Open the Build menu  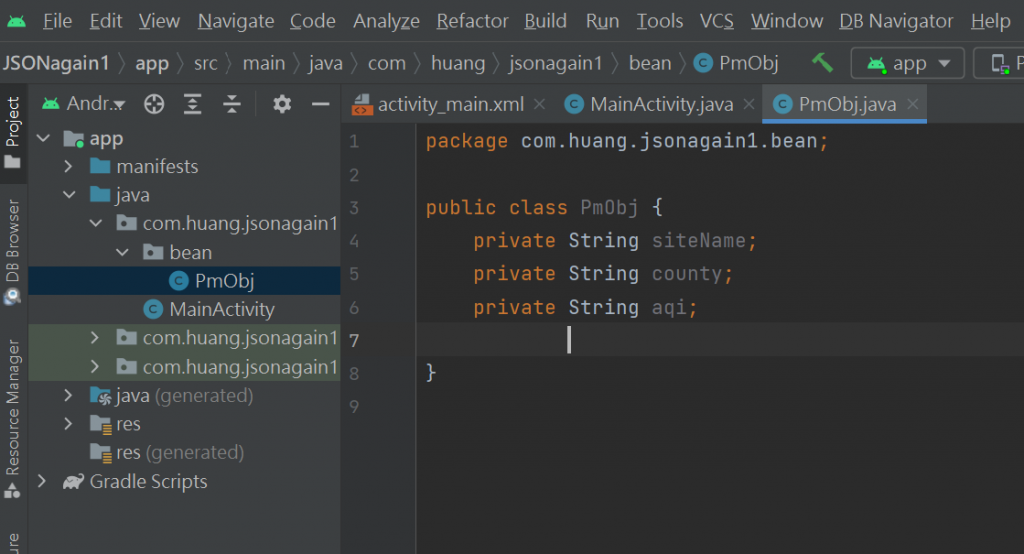(x=545, y=22)
